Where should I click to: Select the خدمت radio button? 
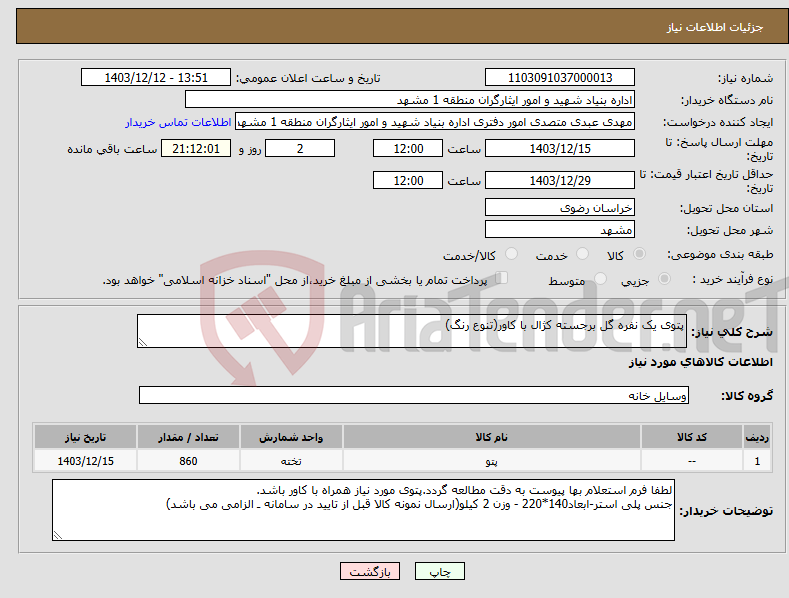(582, 254)
